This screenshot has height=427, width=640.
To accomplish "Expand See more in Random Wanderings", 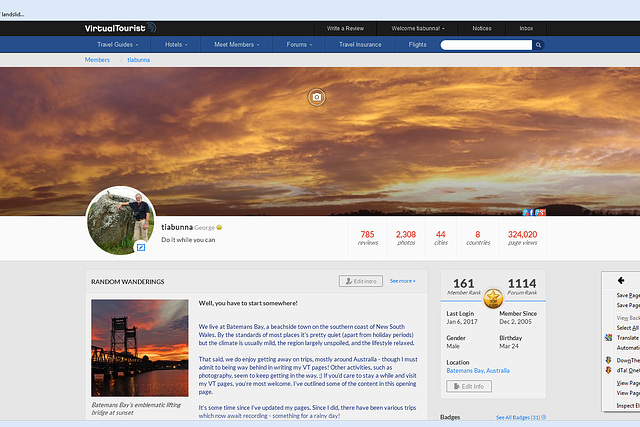I will pyautogui.click(x=402, y=281).
